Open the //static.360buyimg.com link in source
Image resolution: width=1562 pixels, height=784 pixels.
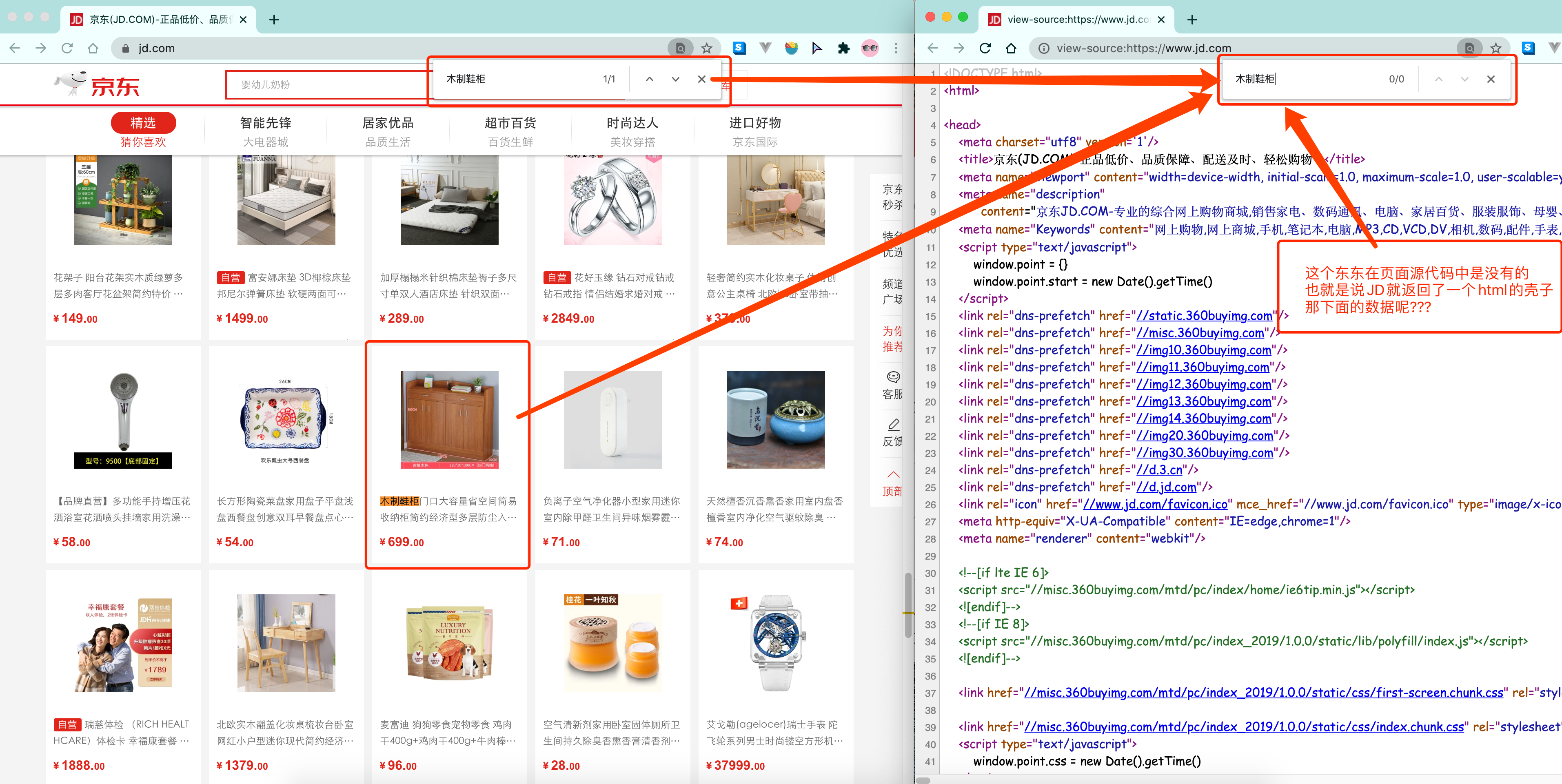pos(1204,316)
